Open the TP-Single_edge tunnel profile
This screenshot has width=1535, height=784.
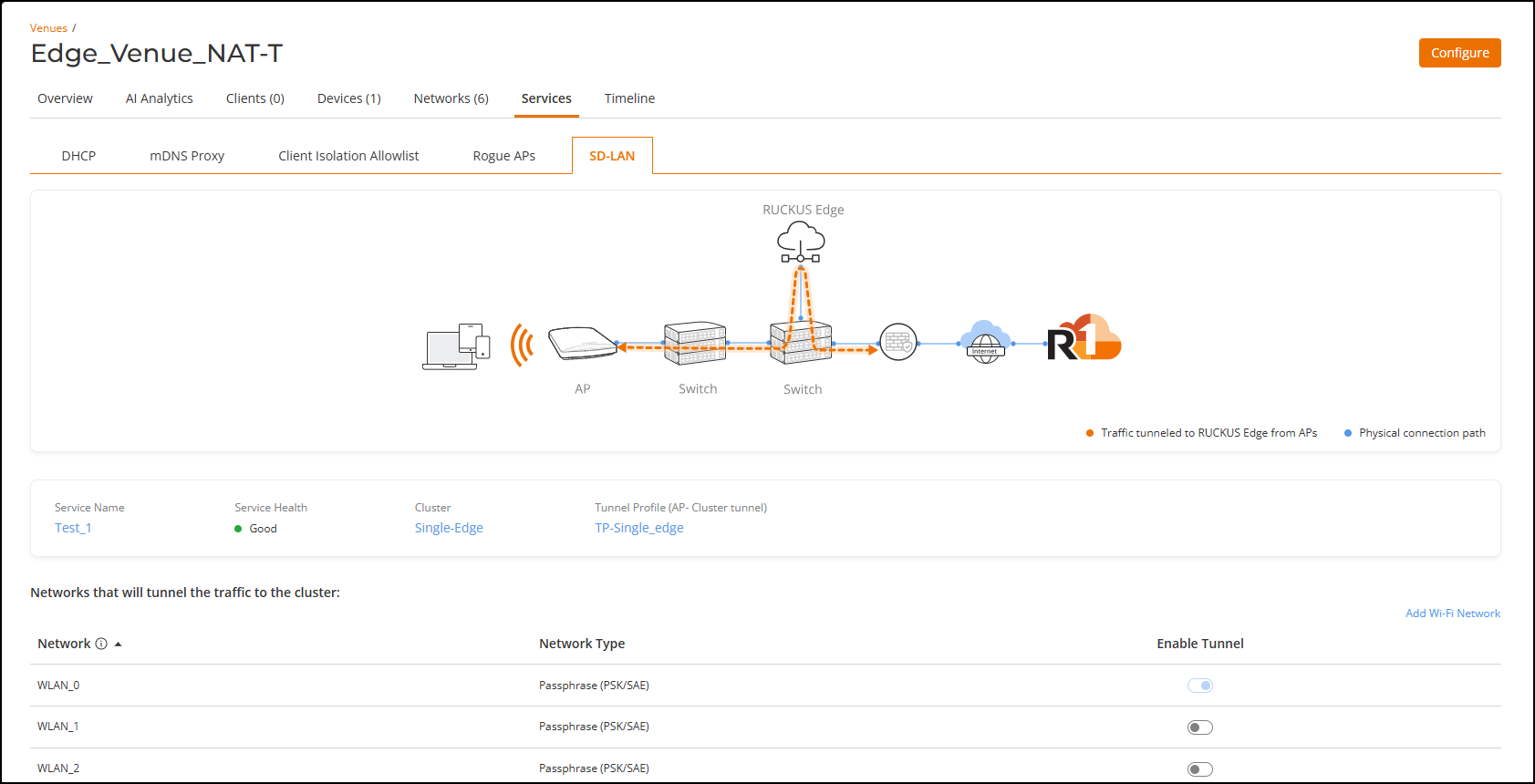[638, 528]
